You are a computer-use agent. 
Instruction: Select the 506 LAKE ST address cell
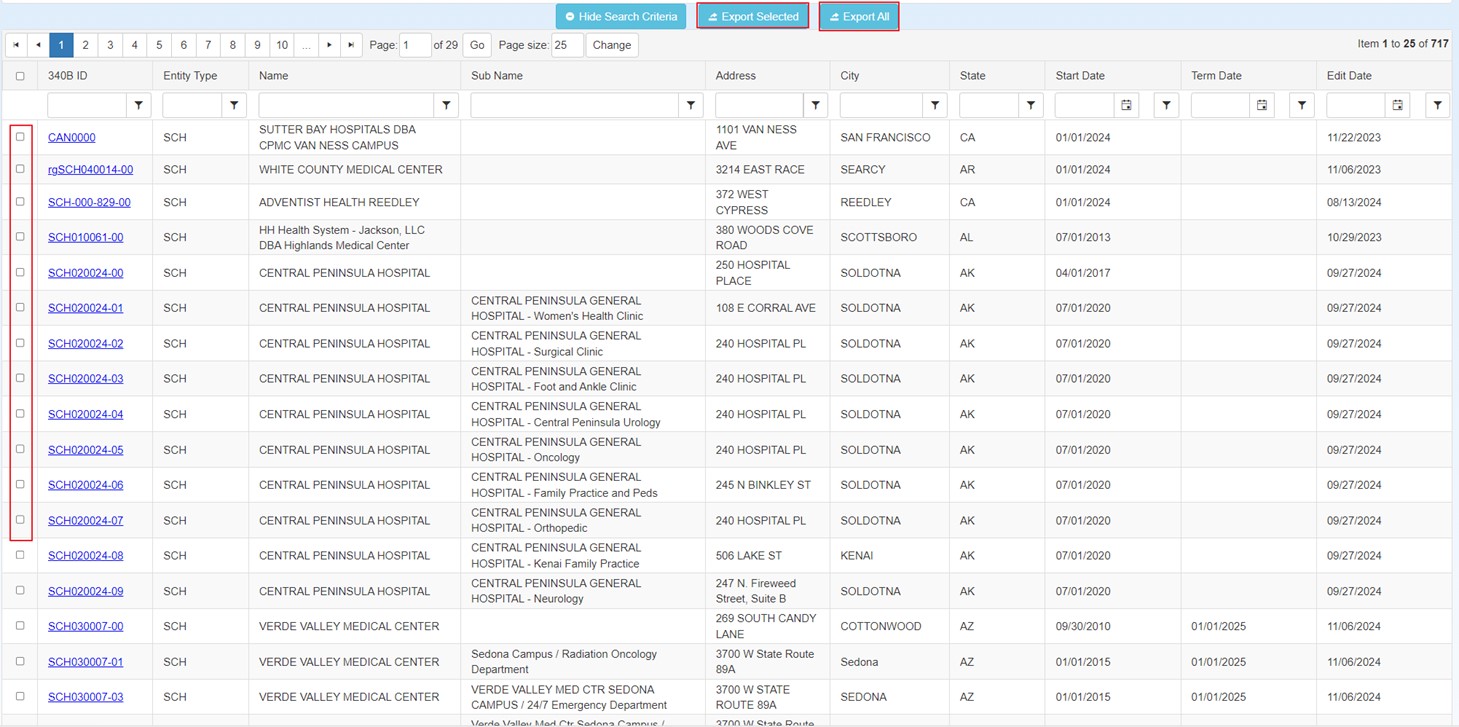767,555
